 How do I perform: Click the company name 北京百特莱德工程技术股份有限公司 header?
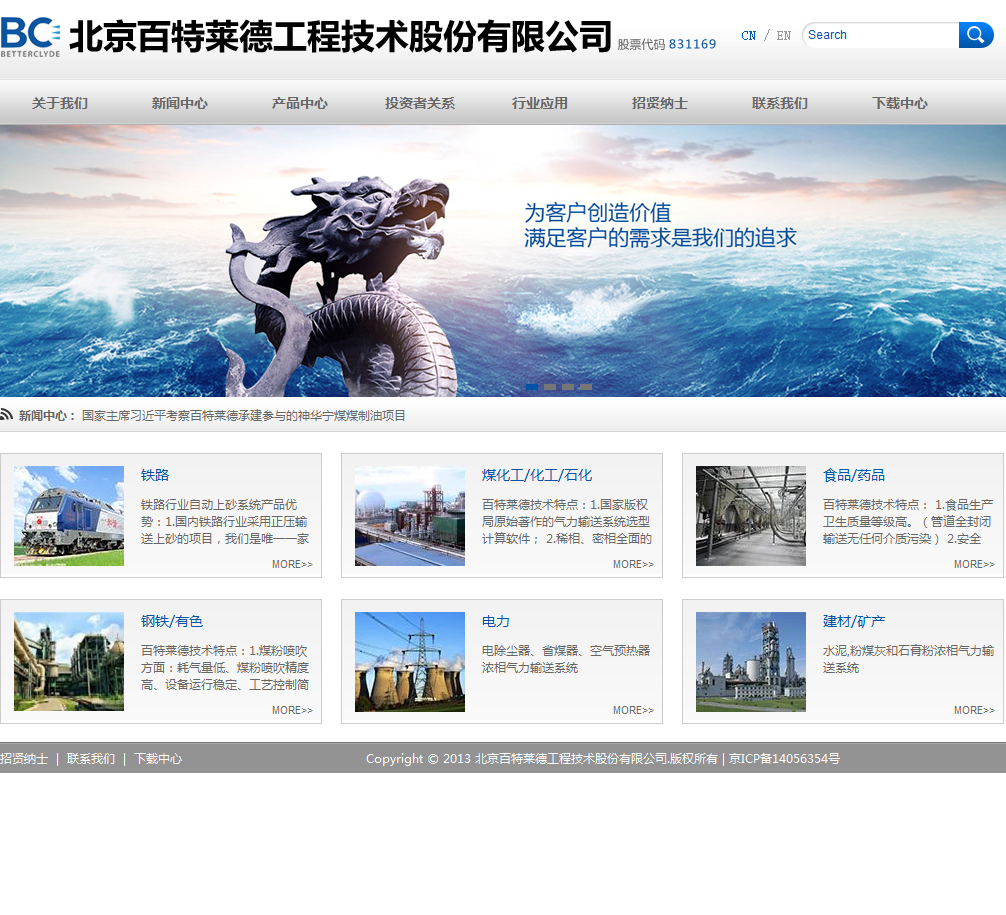pos(341,37)
